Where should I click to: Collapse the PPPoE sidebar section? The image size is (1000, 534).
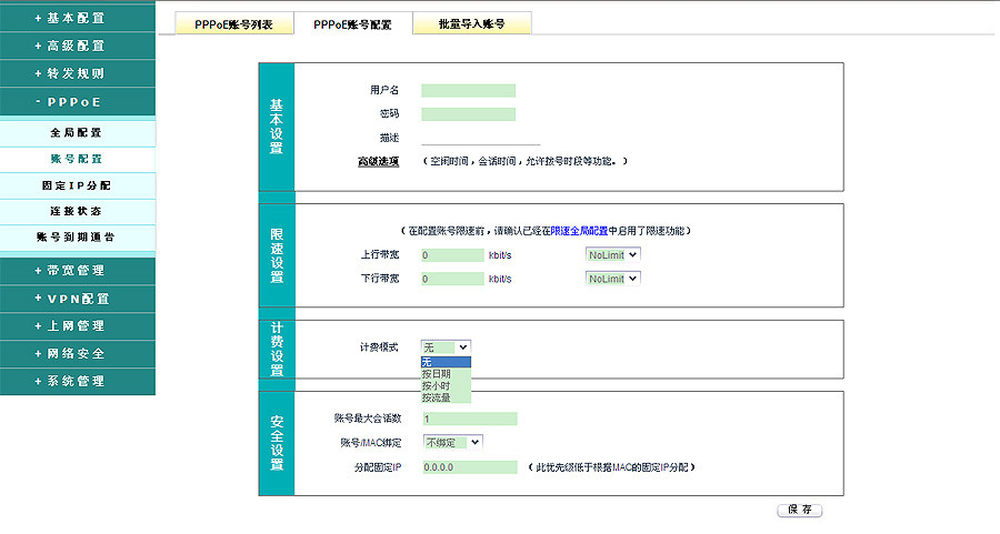77,102
